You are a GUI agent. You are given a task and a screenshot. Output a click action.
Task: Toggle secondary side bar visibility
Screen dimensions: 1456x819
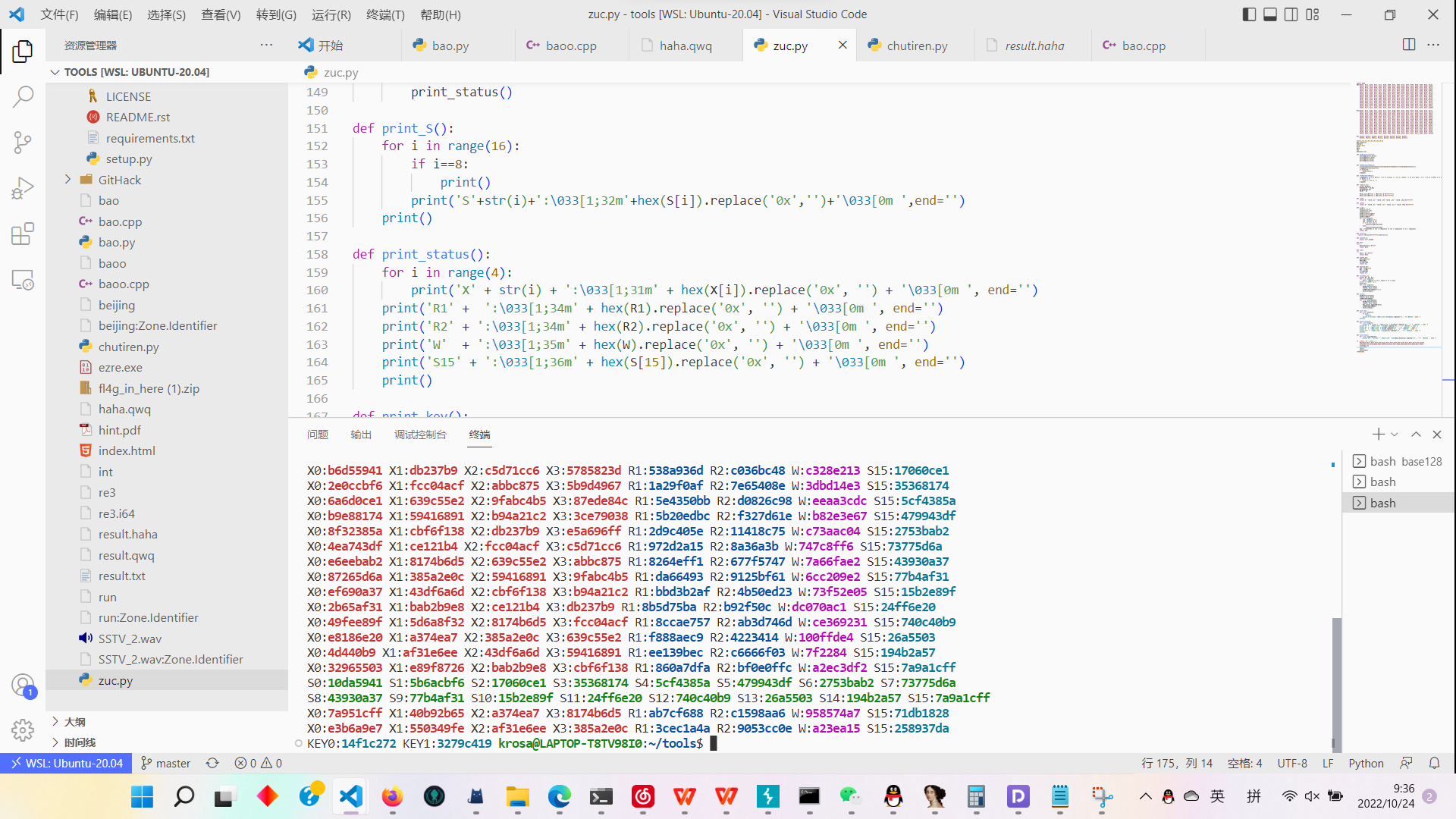1291,14
